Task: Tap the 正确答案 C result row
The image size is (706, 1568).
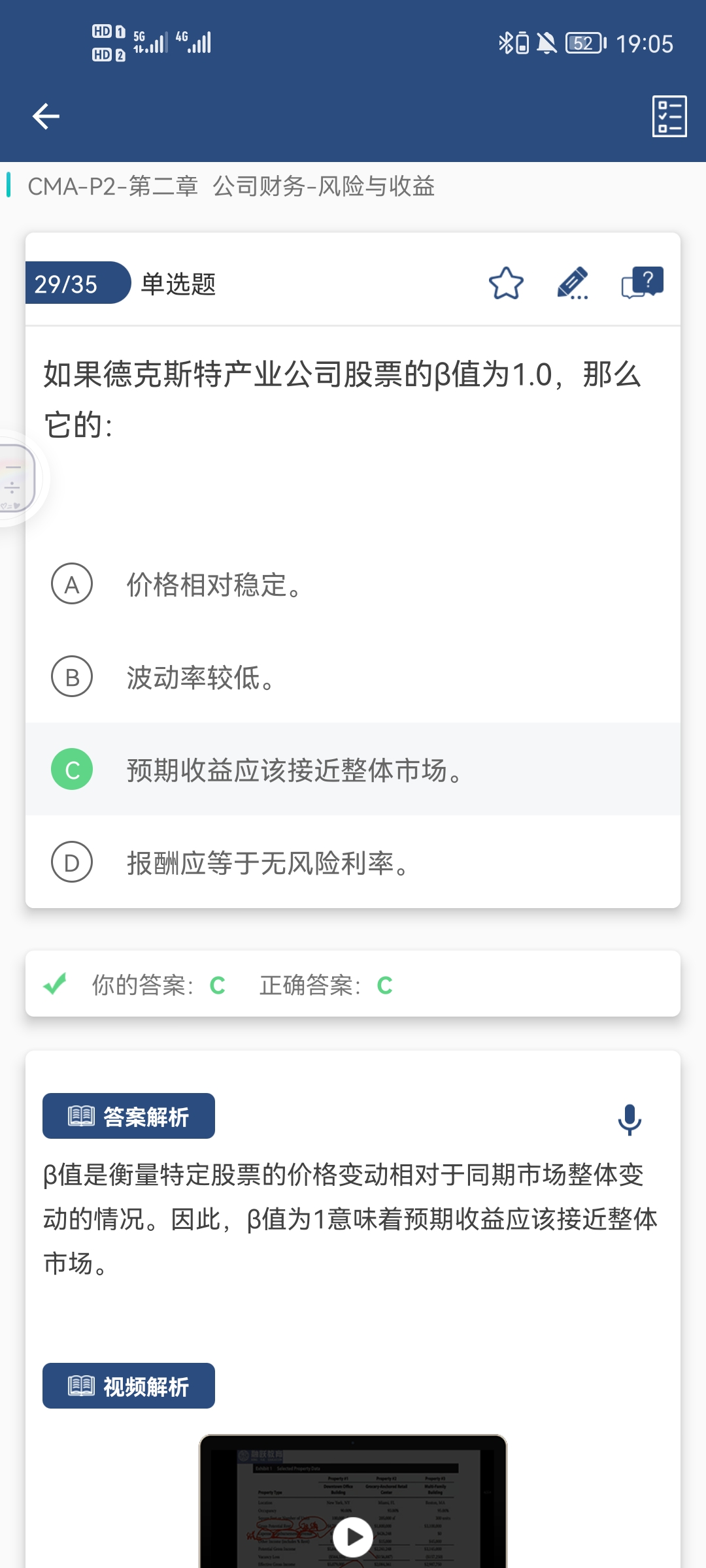Action: pos(326,985)
